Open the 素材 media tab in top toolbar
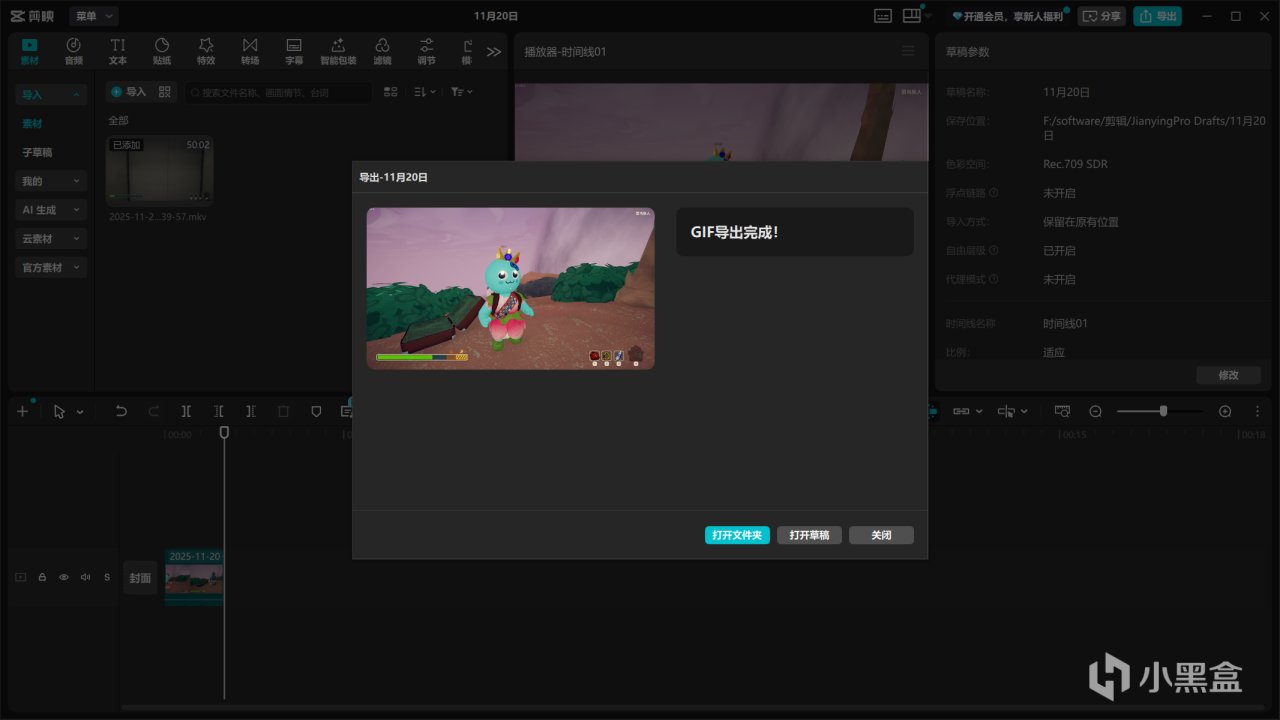 click(x=29, y=51)
